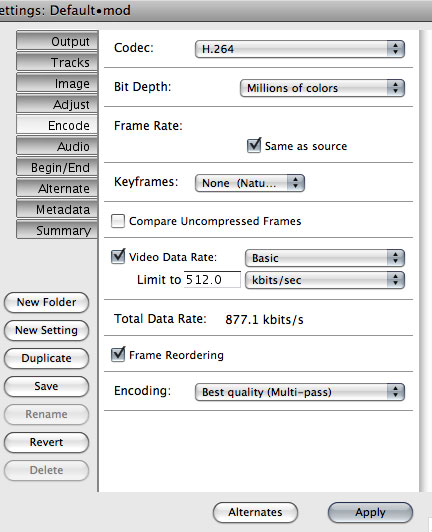Open the Encoding Best quality dropdown

click(300, 392)
